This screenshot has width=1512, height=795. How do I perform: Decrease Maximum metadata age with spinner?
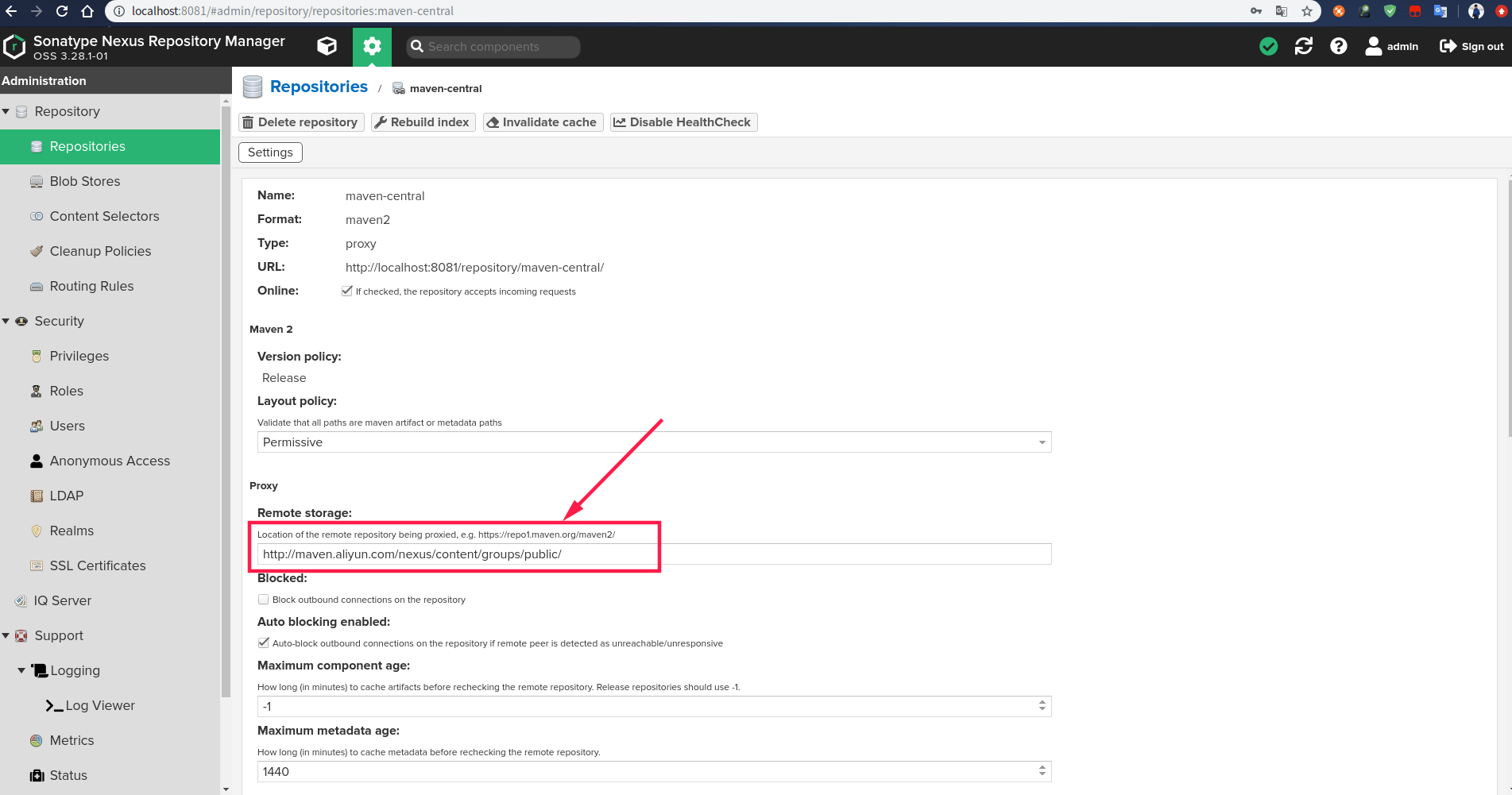(x=1042, y=775)
